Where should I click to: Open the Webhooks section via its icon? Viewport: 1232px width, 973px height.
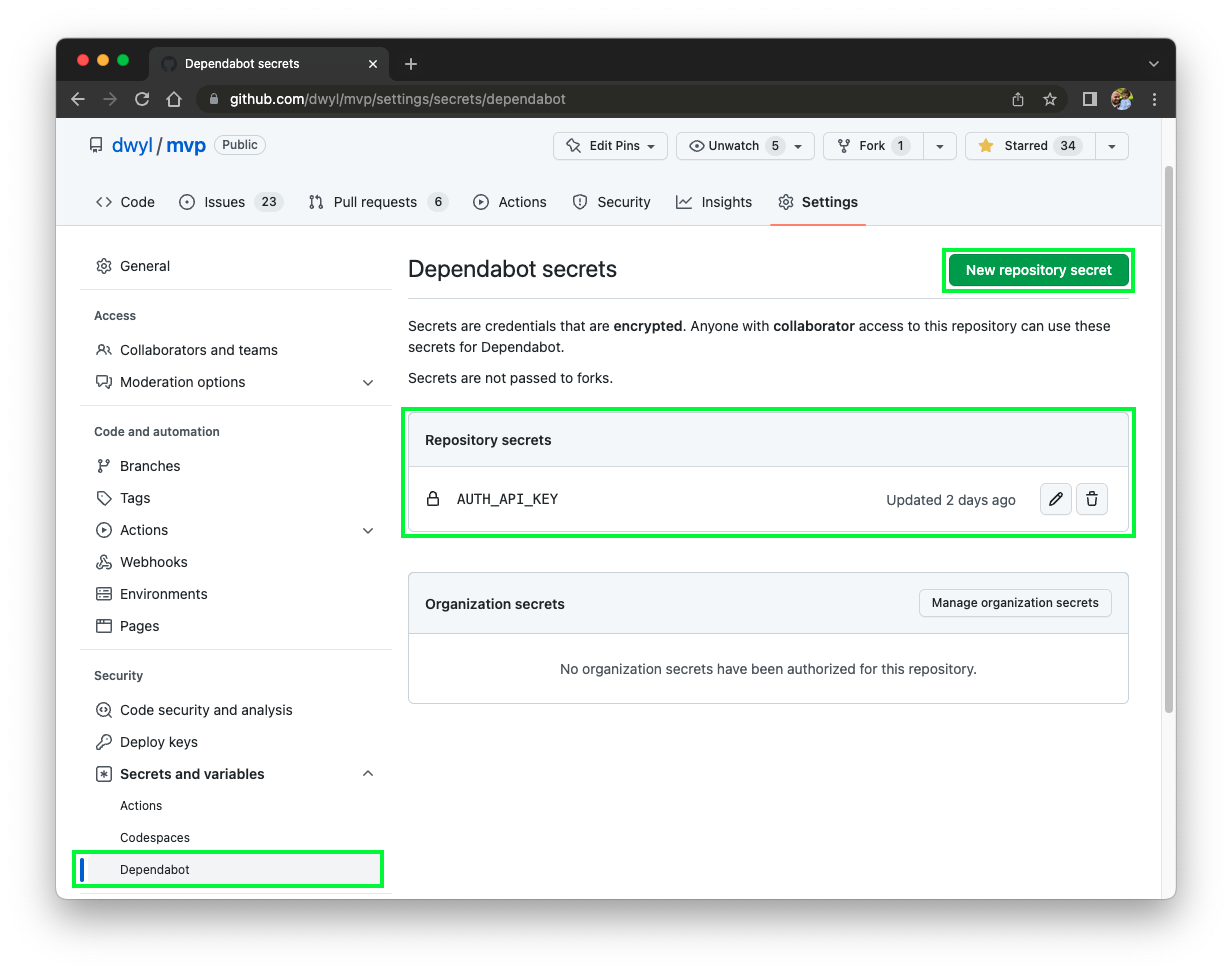[x=104, y=562]
